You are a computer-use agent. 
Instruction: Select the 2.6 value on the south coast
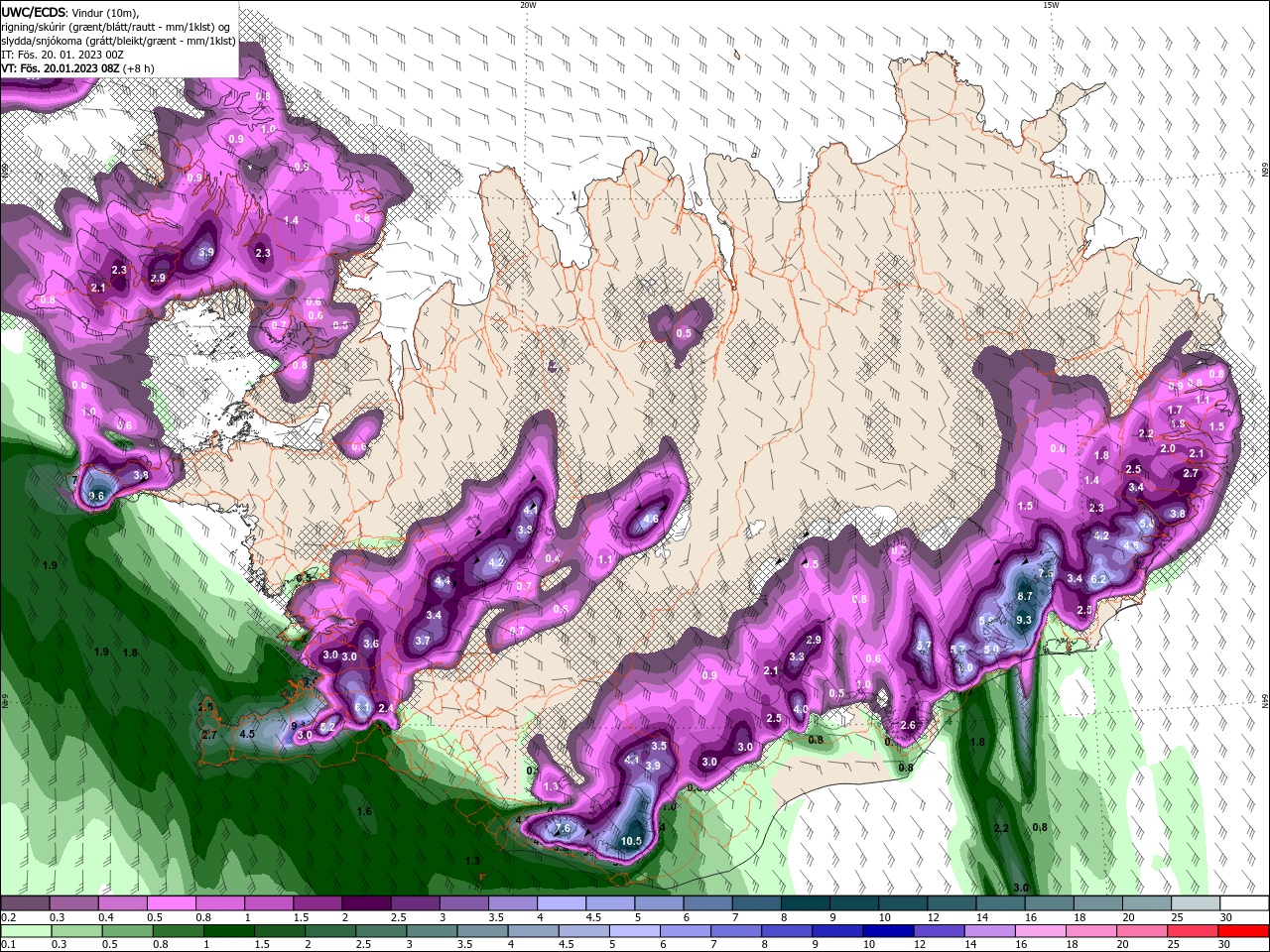908,726
